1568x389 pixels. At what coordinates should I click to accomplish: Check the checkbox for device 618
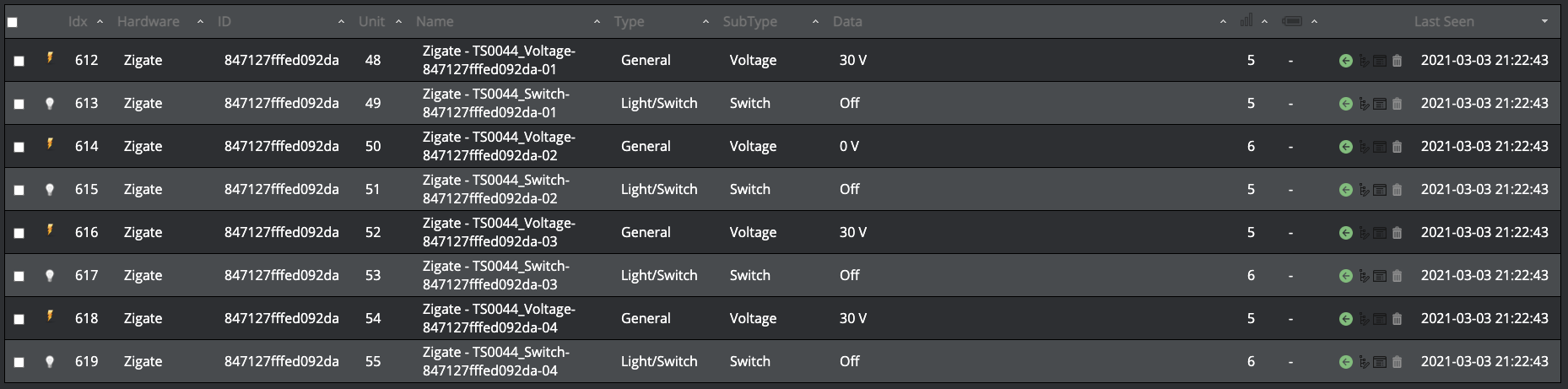pos(19,319)
